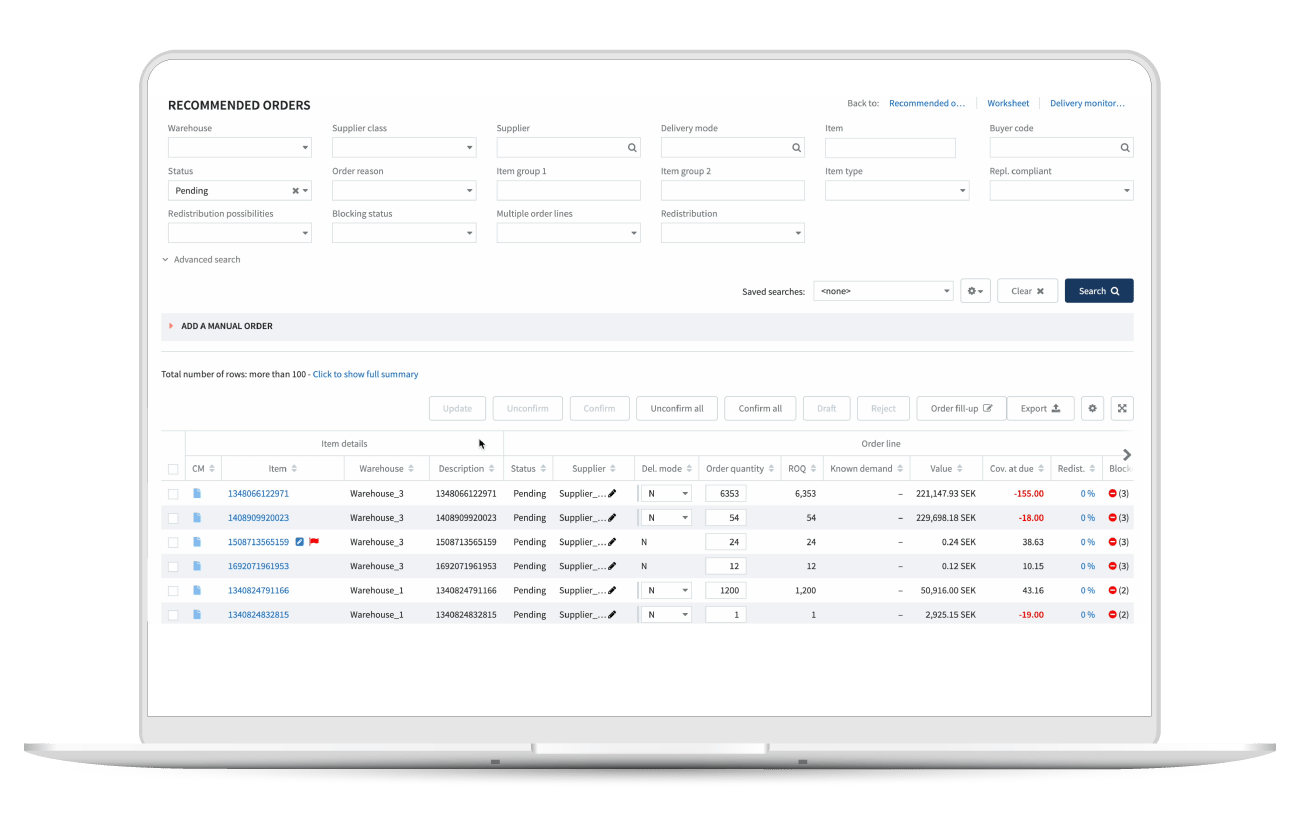
Task: Click the magnifier icon in the Supplier filter
Action: click(x=632, y=147)
